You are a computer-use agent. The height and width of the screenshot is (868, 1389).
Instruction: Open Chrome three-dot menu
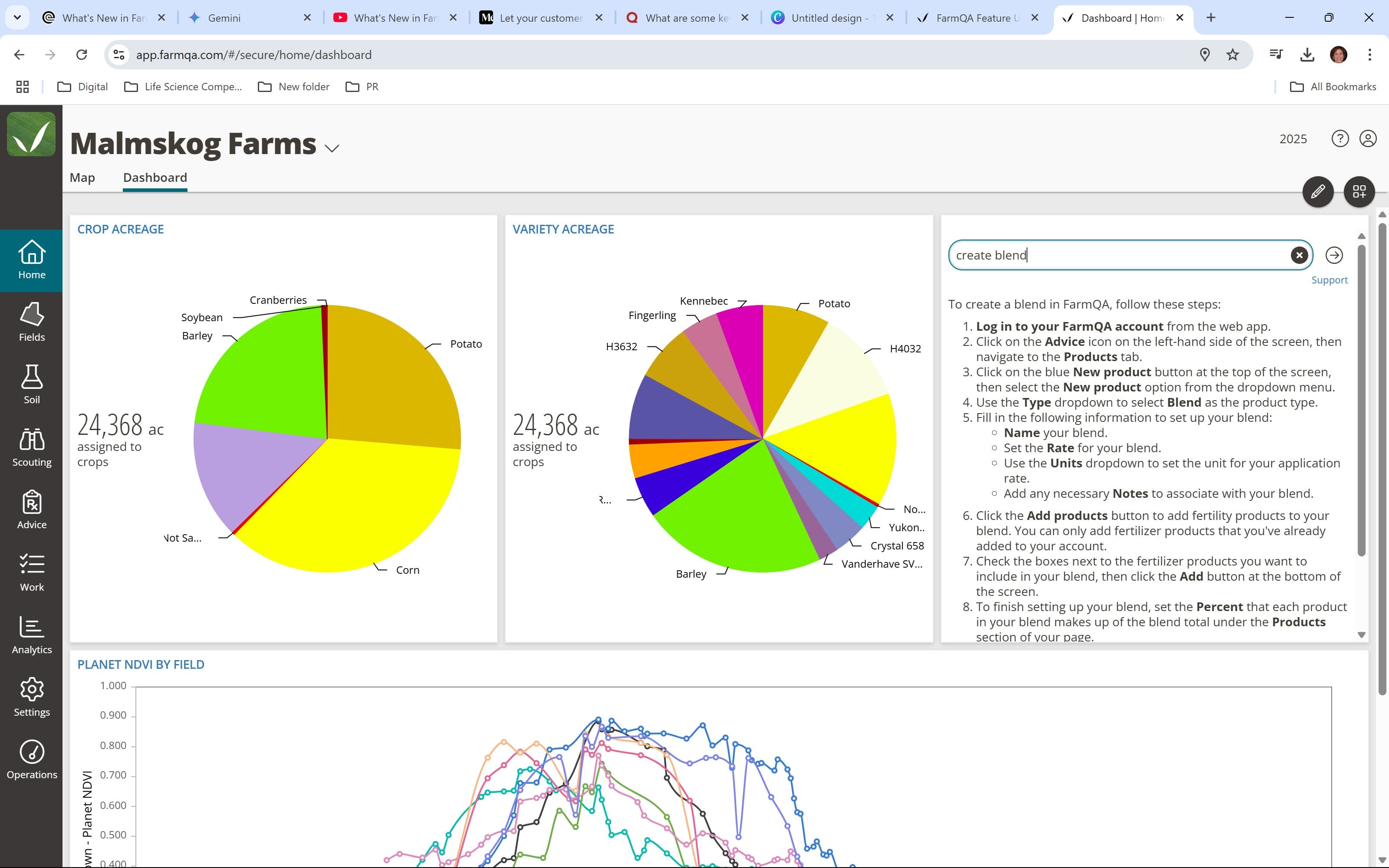(1369, 55)
